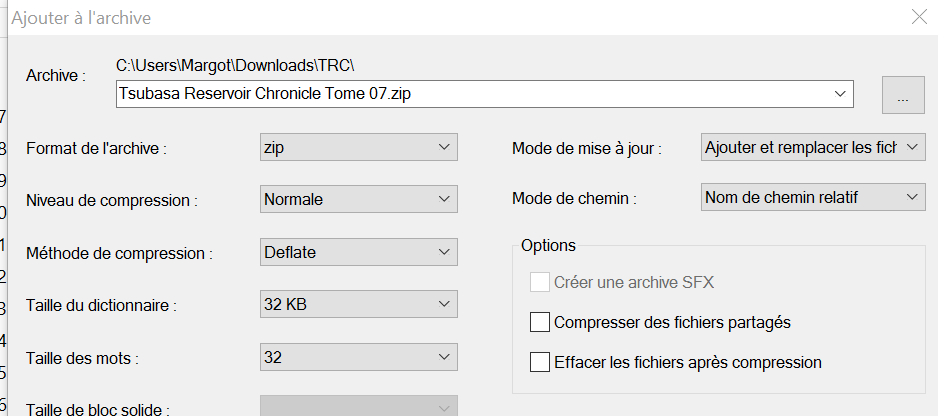938x416 pixels.
Task: Open the Format de l'archive dropdown
Action: (359, 147)
